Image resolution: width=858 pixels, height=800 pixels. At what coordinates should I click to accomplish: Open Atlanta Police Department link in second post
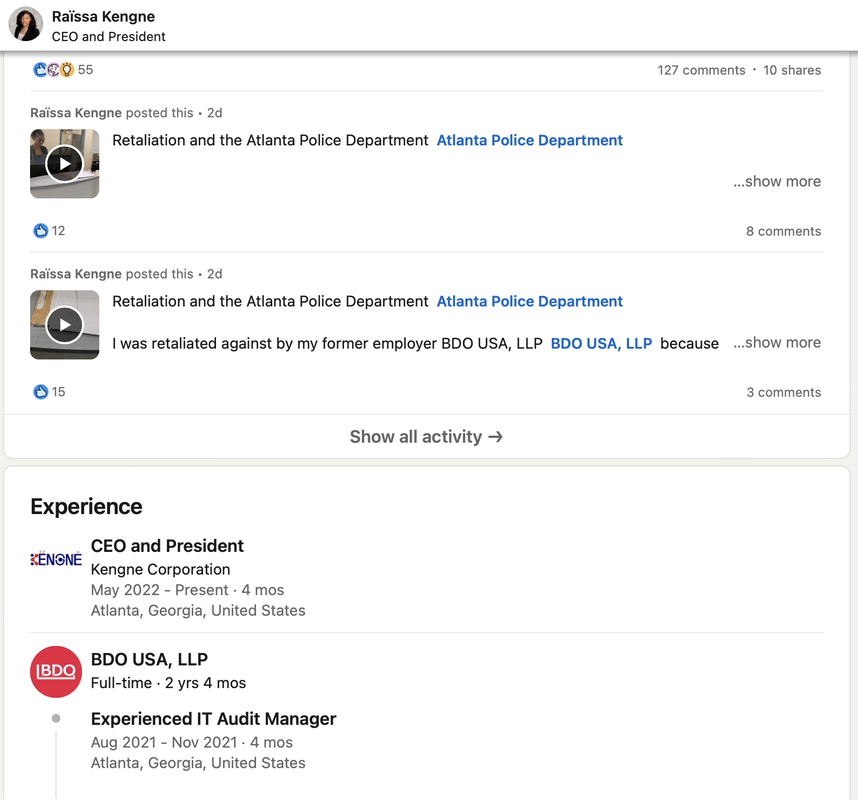(x=530, y=302)
